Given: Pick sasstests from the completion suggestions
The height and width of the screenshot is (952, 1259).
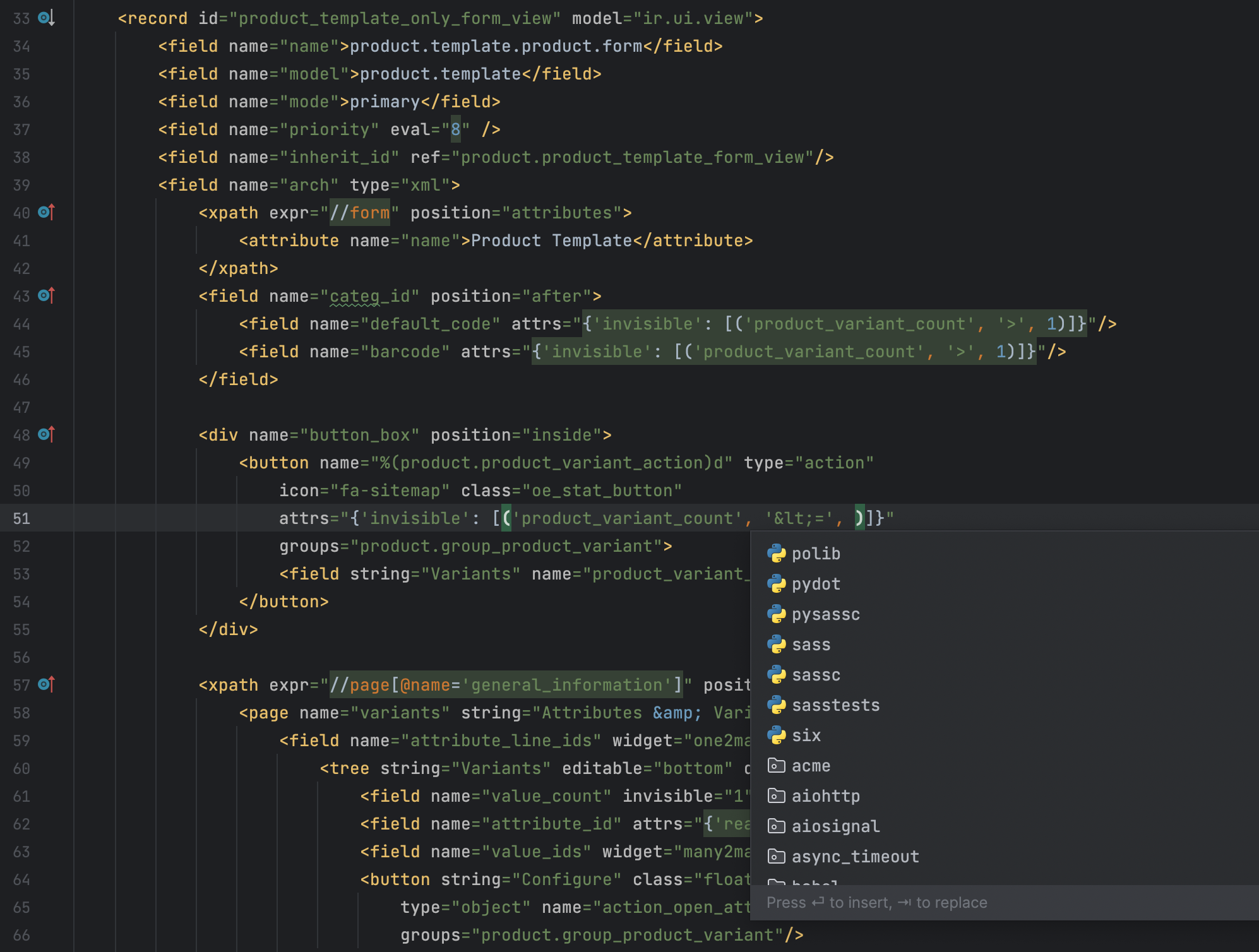Looking at the screenshot, I should pyautogui.click(x=835, y=705).
